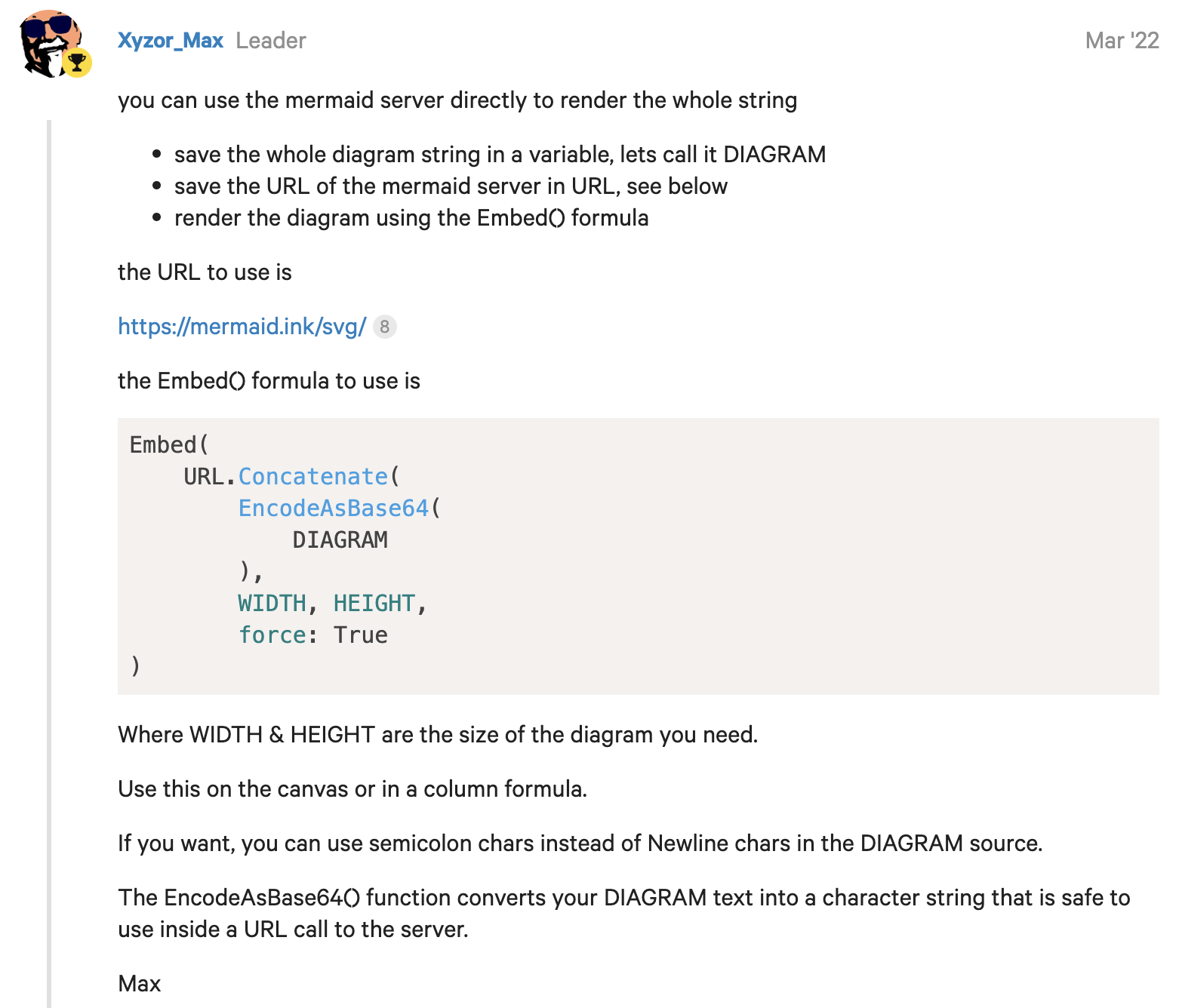
Task: Click the Mar '22 post date
Action: point(1121,41)
